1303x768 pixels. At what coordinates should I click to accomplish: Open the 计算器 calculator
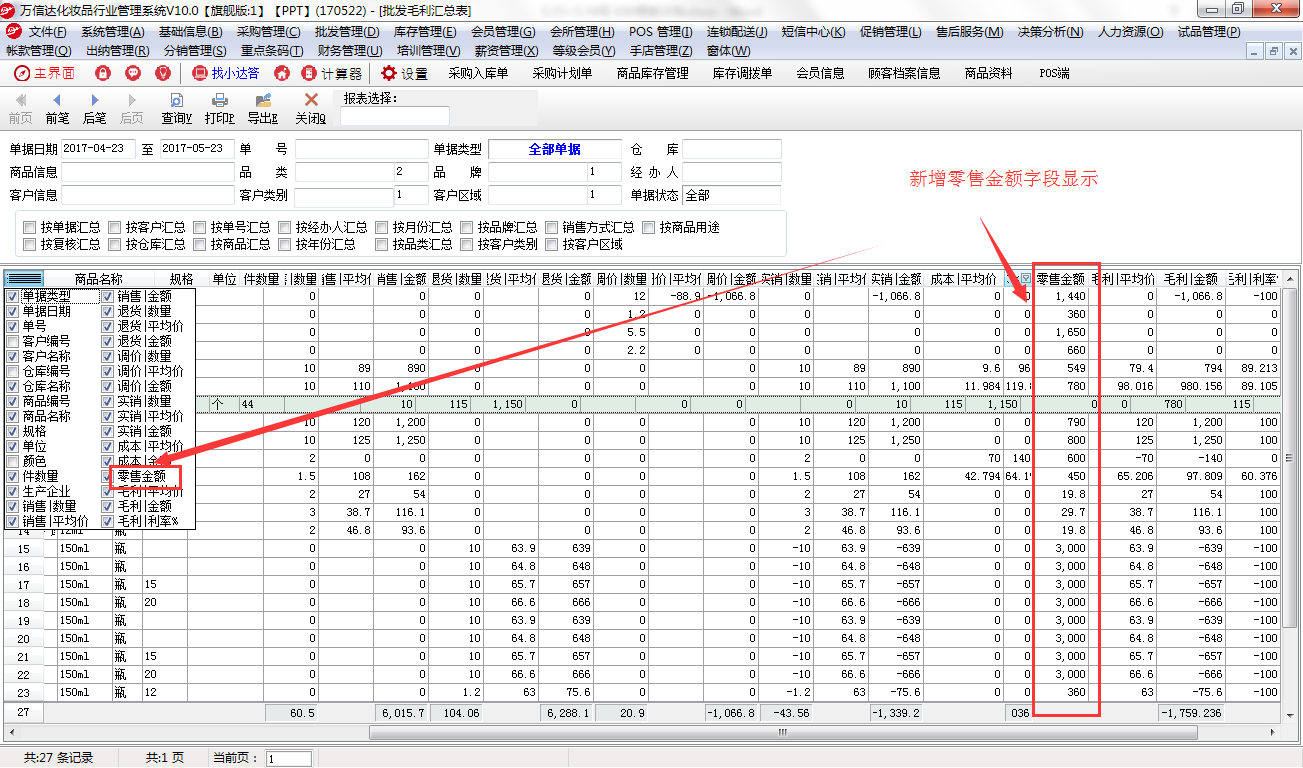[x=332, y=73]
